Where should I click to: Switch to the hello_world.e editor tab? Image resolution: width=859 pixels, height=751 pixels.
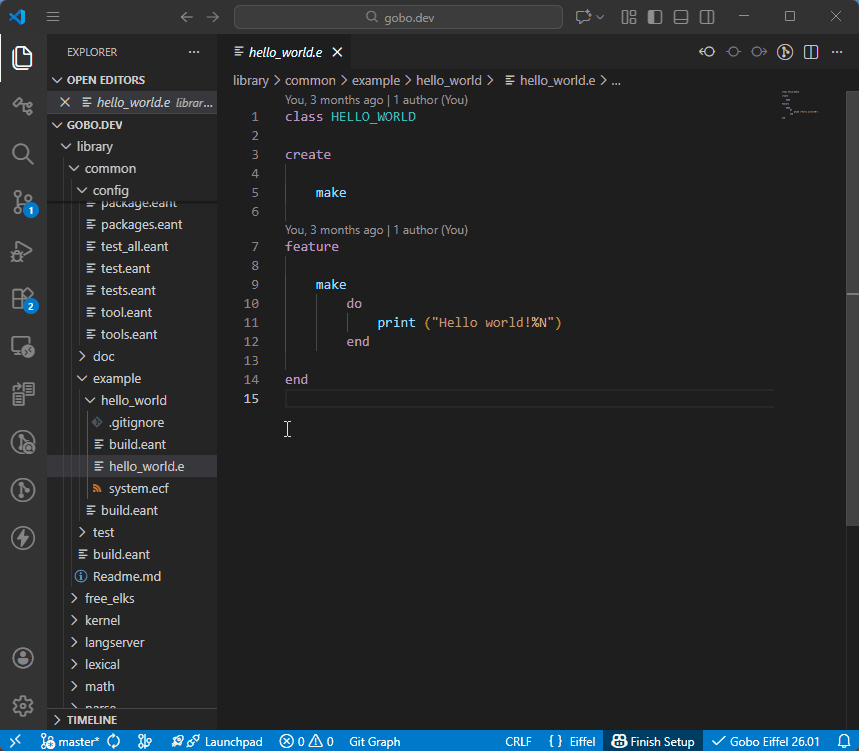tap(283, 51)
